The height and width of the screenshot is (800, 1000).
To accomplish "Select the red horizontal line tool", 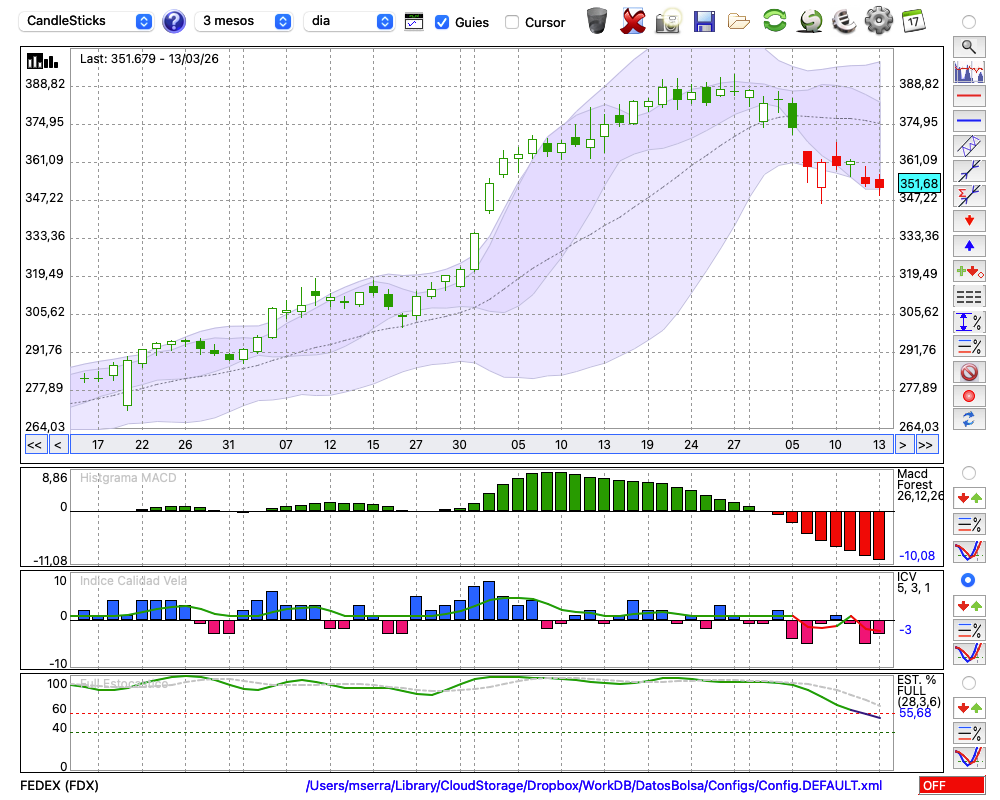I will point(967,97).
